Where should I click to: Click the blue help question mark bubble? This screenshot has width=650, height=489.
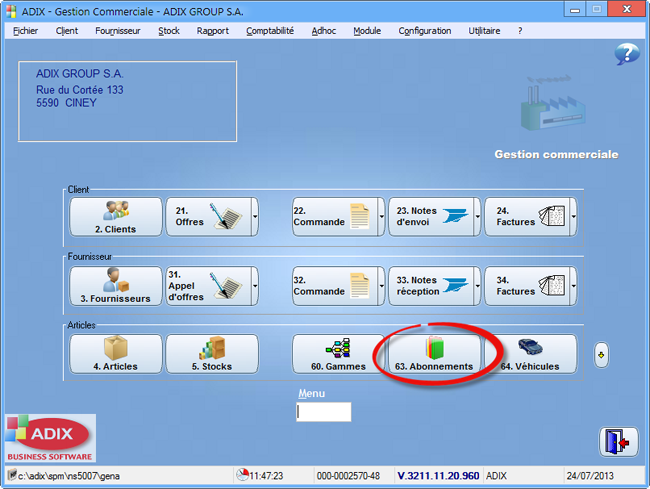pyautogui.click(x=626, y=54)
